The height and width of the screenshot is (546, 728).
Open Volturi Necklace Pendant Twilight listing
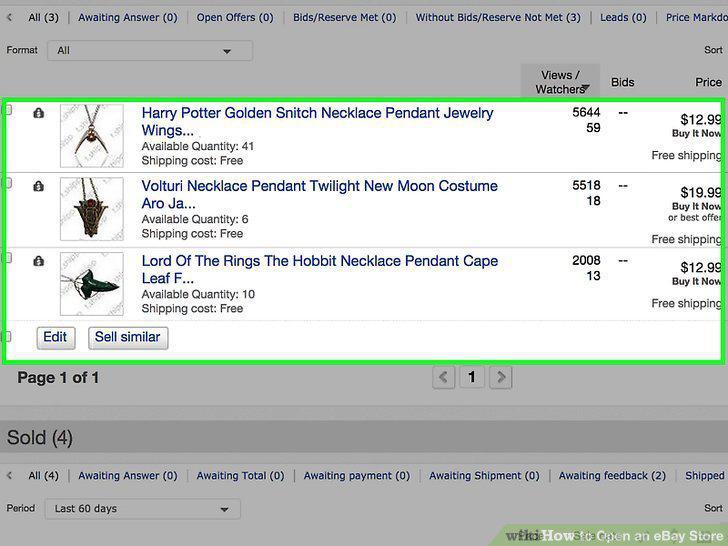319,195
